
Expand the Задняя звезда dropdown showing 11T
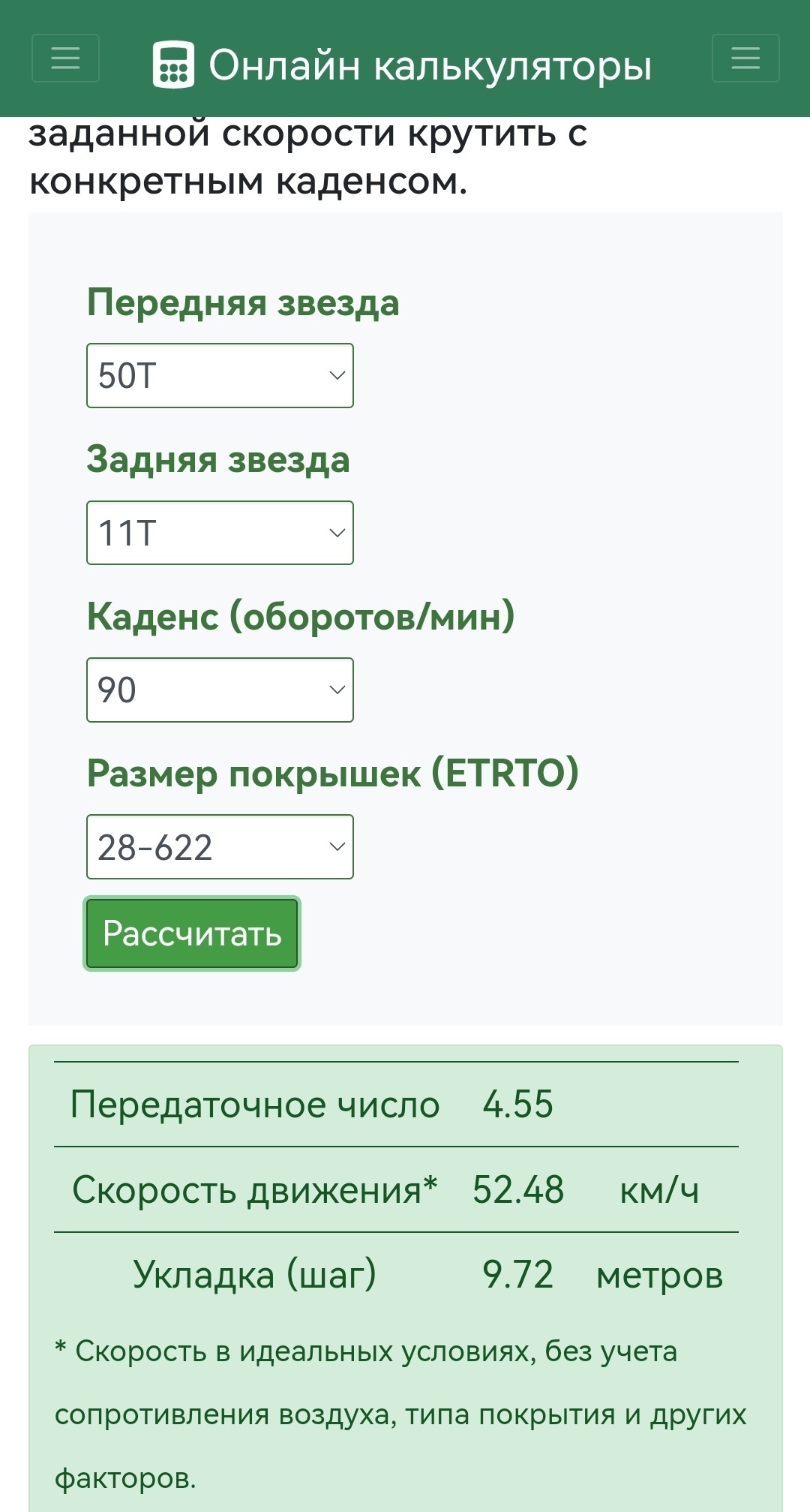coord(220,533)
